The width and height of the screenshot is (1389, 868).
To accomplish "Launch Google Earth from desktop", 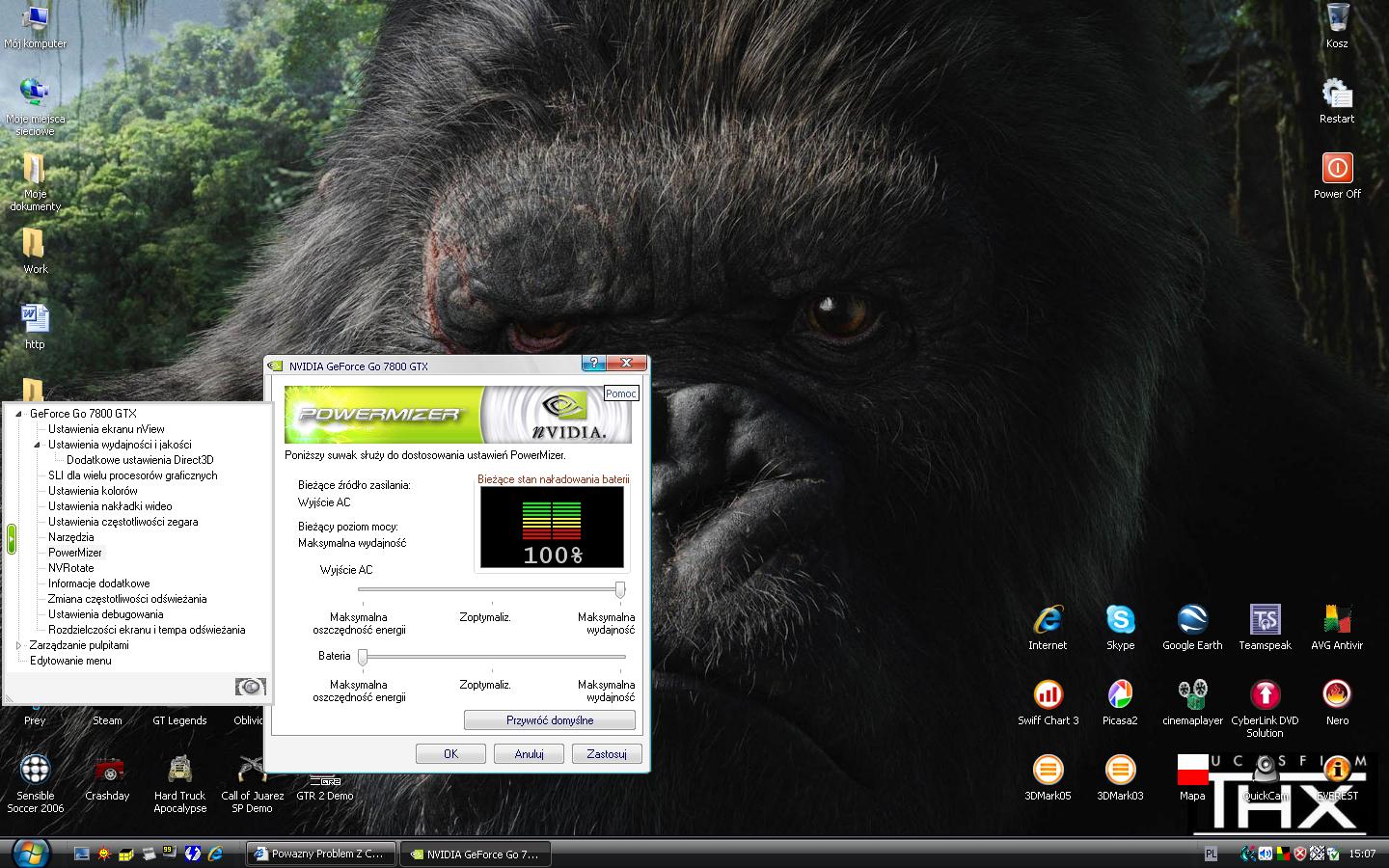I will (1192, 627).
